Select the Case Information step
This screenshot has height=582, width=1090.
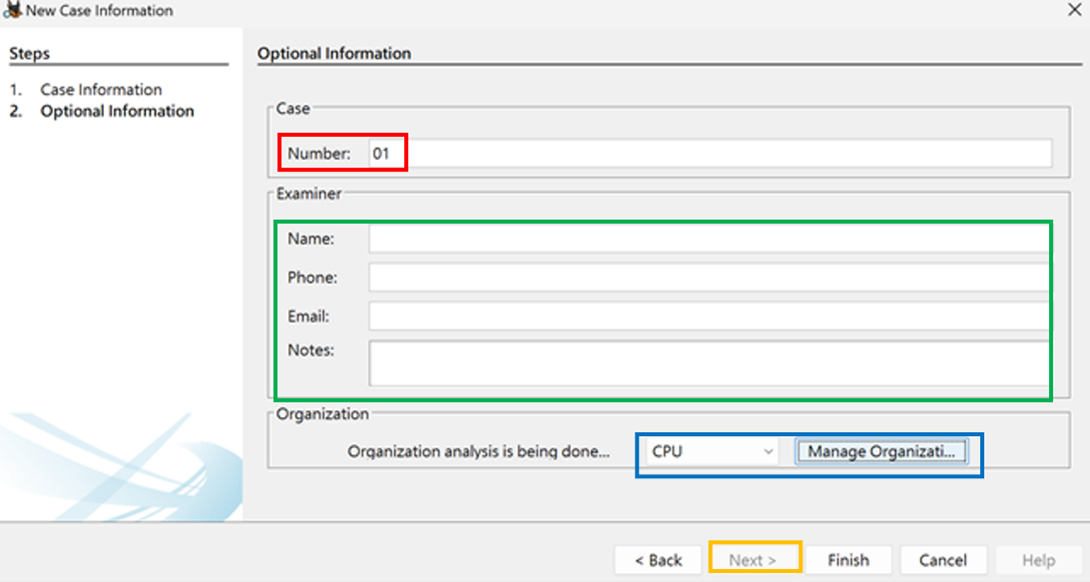click(x=101, y=90)
